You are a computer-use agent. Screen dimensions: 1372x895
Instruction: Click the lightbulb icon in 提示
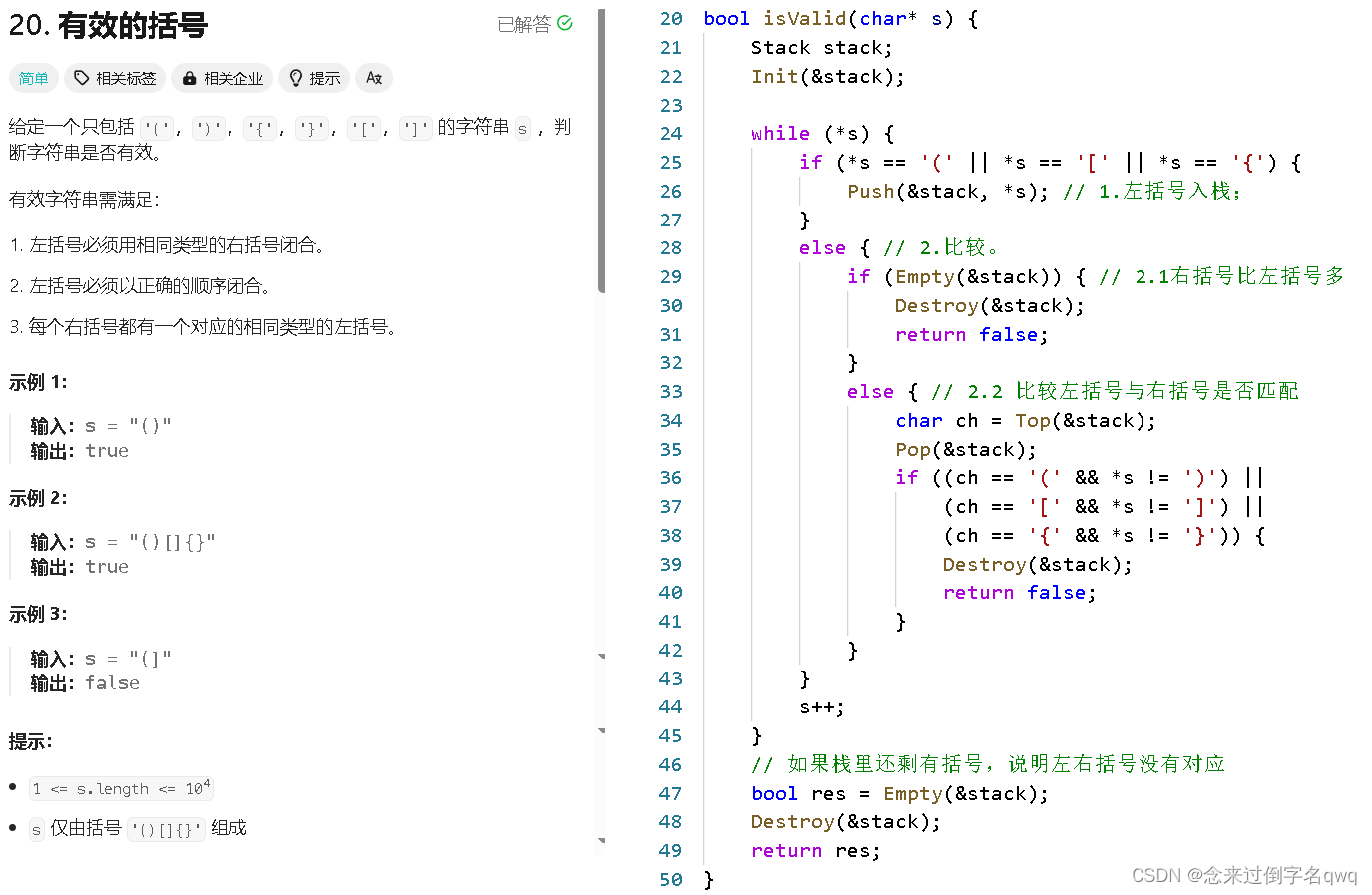click(x=296, y=78)
